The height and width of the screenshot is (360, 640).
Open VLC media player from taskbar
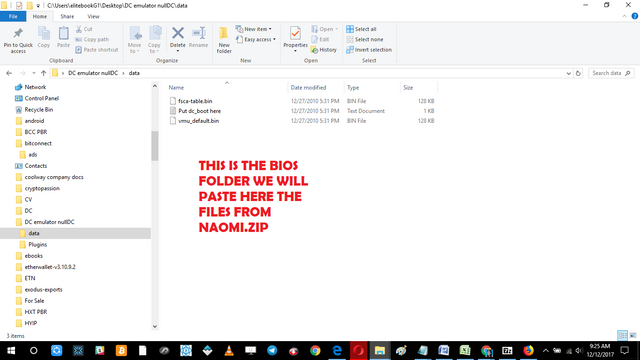[x=229, y=351]
